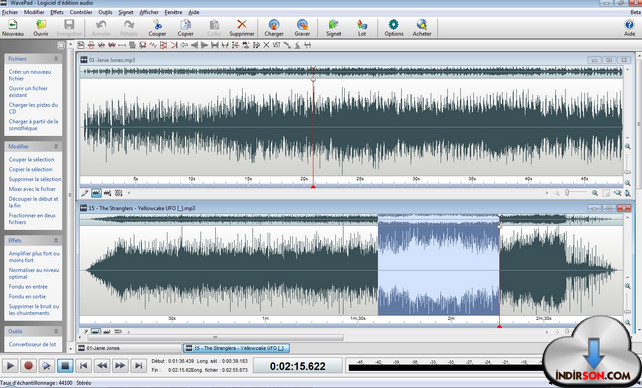Collapse the Outils sidebar section
This screenshot has height=388, width=642.
(x=56, y=331)
